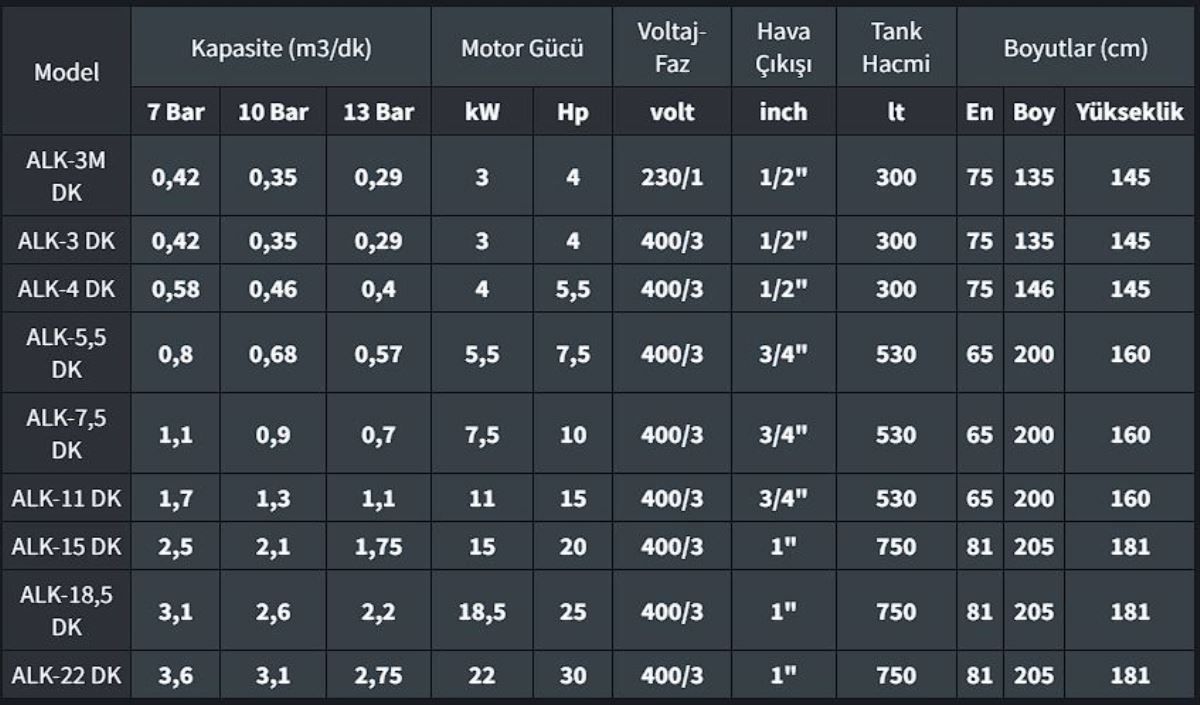The width and height of the screenshot is (1200, 705).
Task: Select the 7 Bar subheader
Action: [176, 112]
